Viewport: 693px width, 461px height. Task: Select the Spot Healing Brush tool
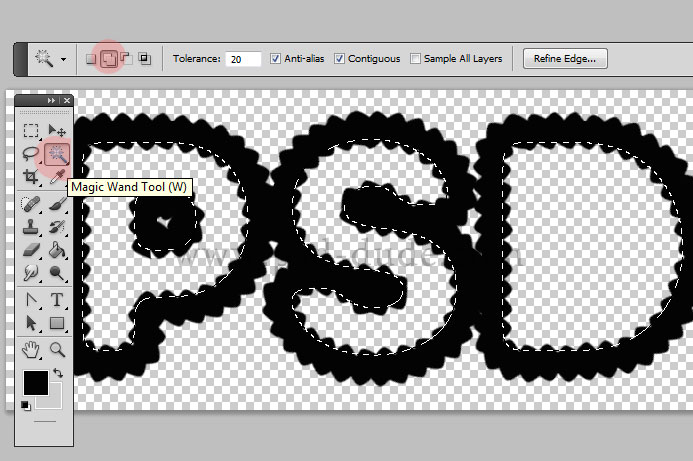tap(30, 204)
